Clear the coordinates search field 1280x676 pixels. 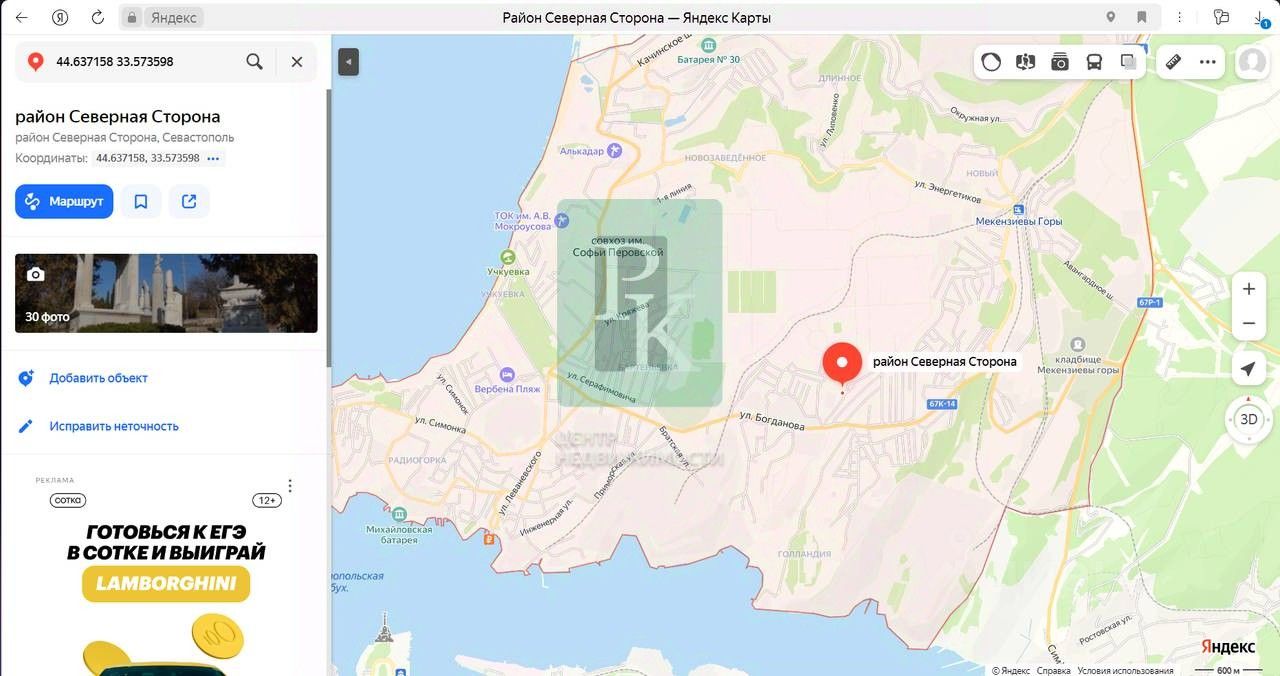(x=297, y=61)
